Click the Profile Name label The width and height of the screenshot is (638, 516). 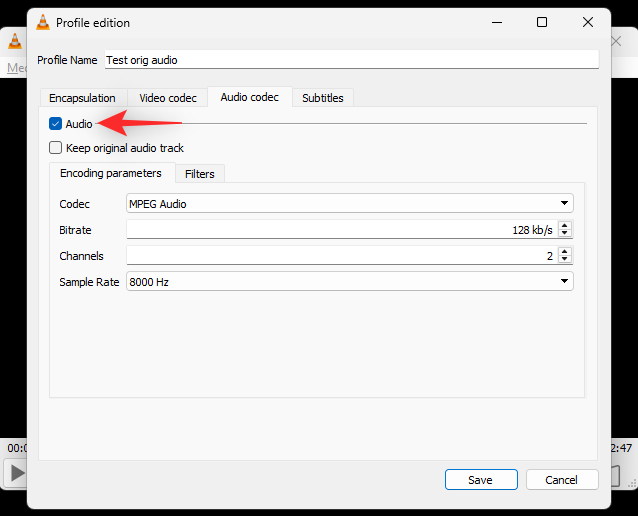click(67, 60)
